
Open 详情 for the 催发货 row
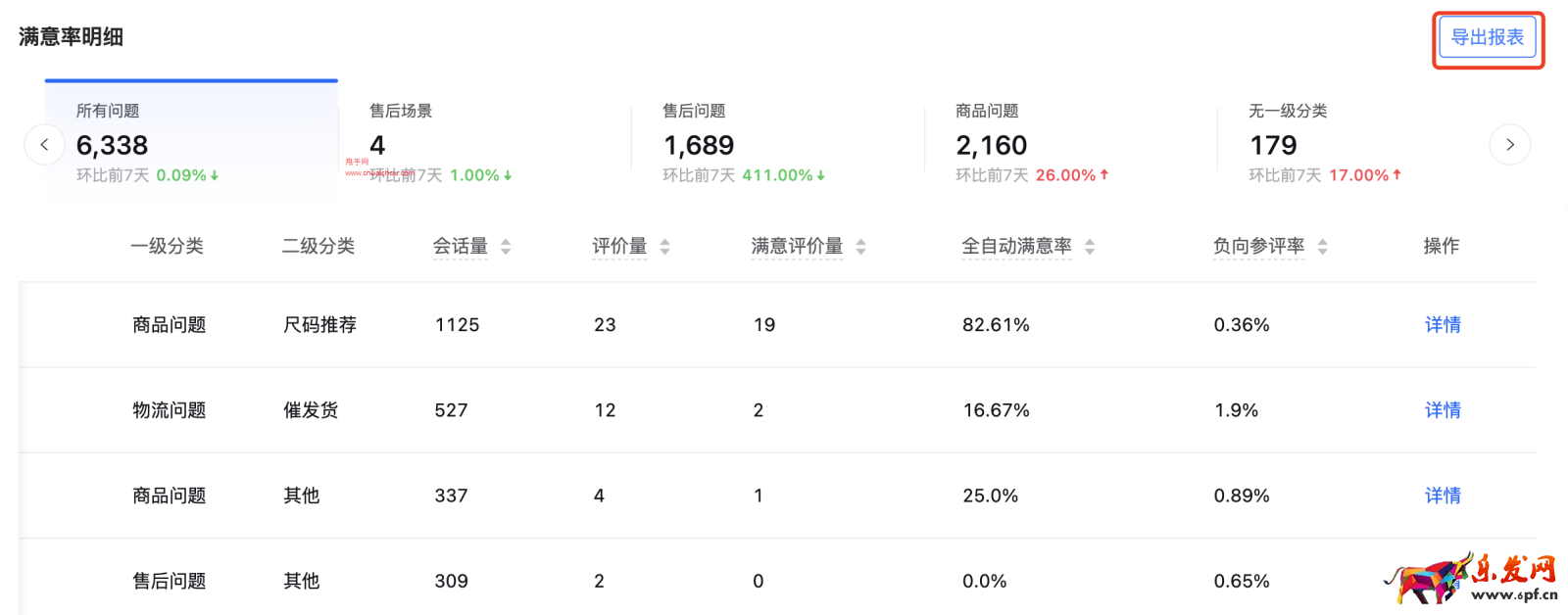click(1443, 410)
